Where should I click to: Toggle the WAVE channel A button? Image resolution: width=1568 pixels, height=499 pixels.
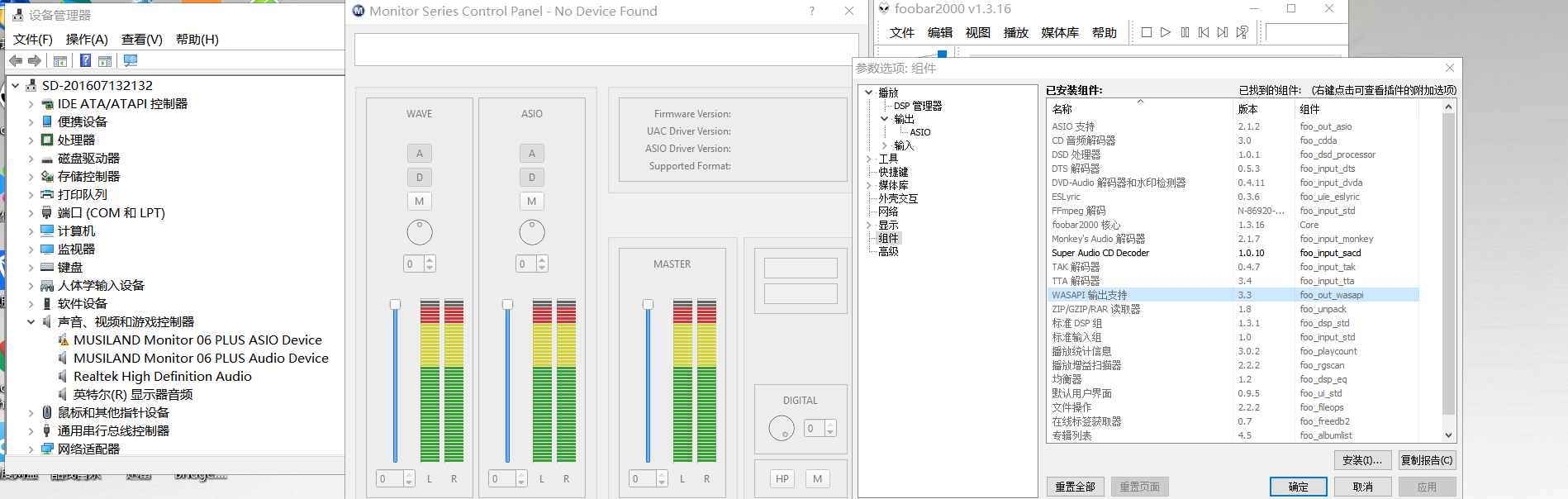tap(420, 153)
